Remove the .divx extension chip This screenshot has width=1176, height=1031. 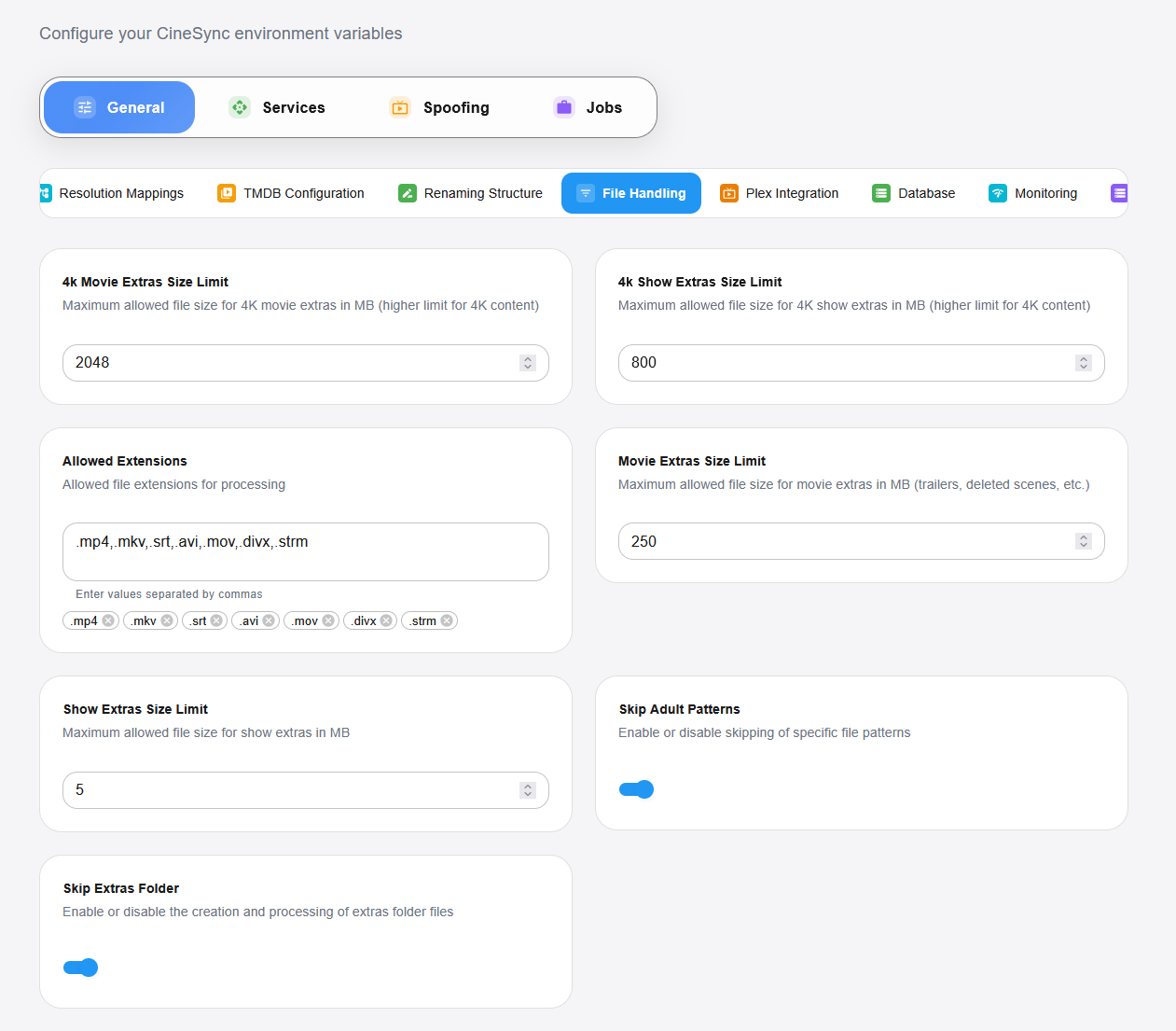click(x=386, y=620)
